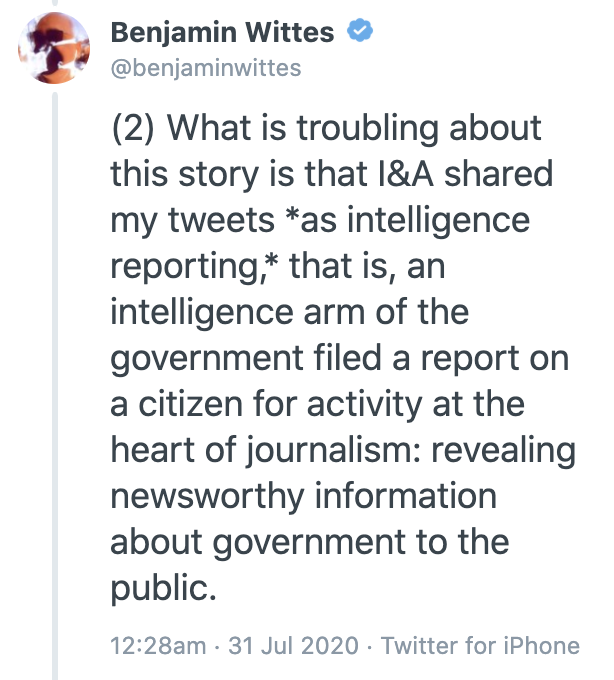Open Benjamin Wittes' profile picture
The height and width of the screenshot is (680, 614).
coord(54,48)
